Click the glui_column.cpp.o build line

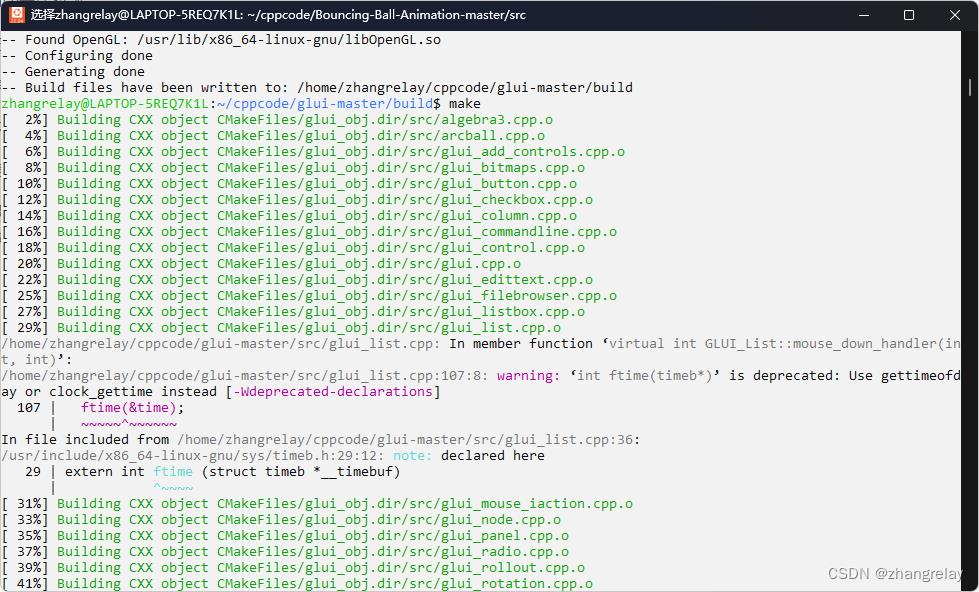289,216
